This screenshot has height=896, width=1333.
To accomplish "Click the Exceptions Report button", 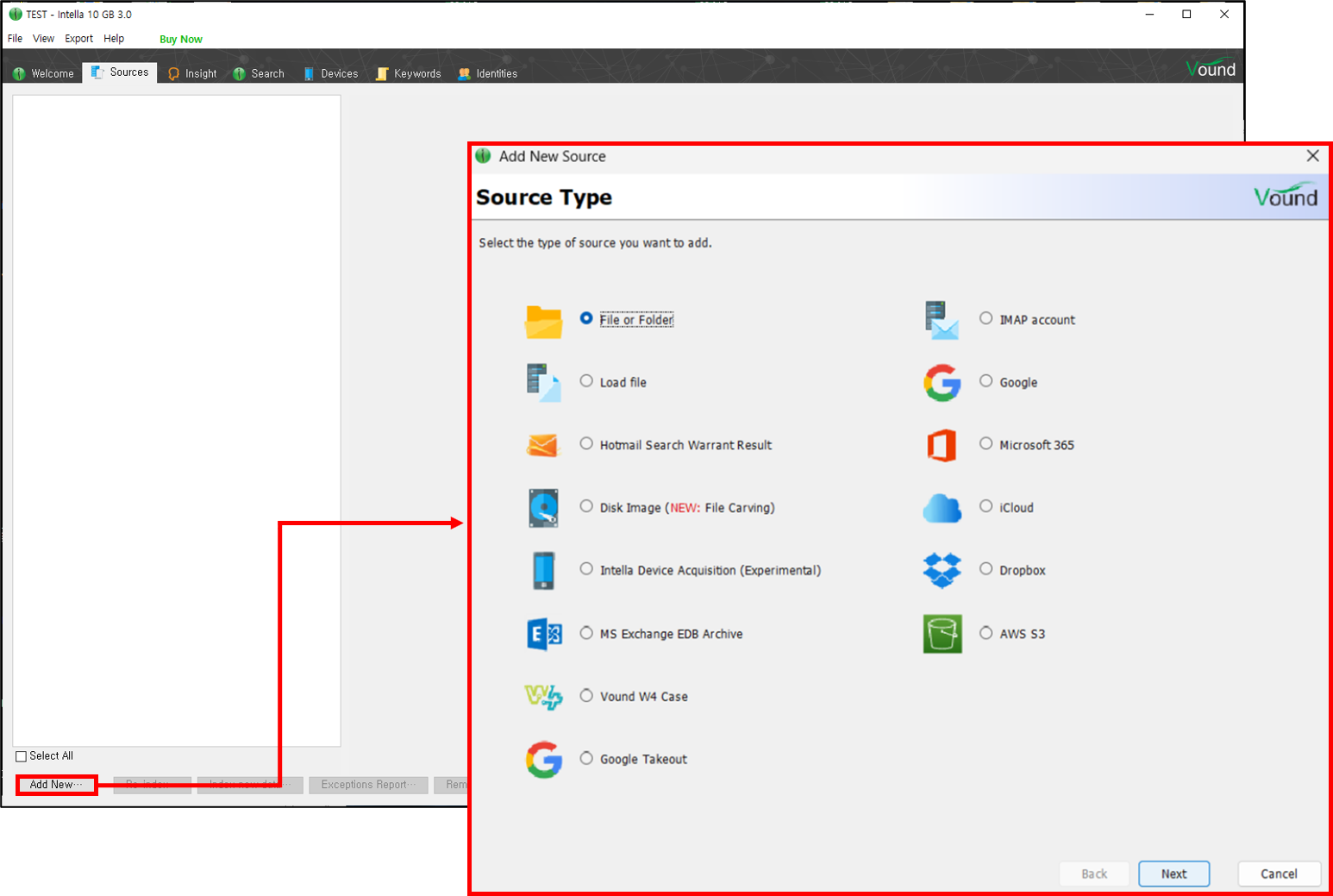I will [368, 785].
